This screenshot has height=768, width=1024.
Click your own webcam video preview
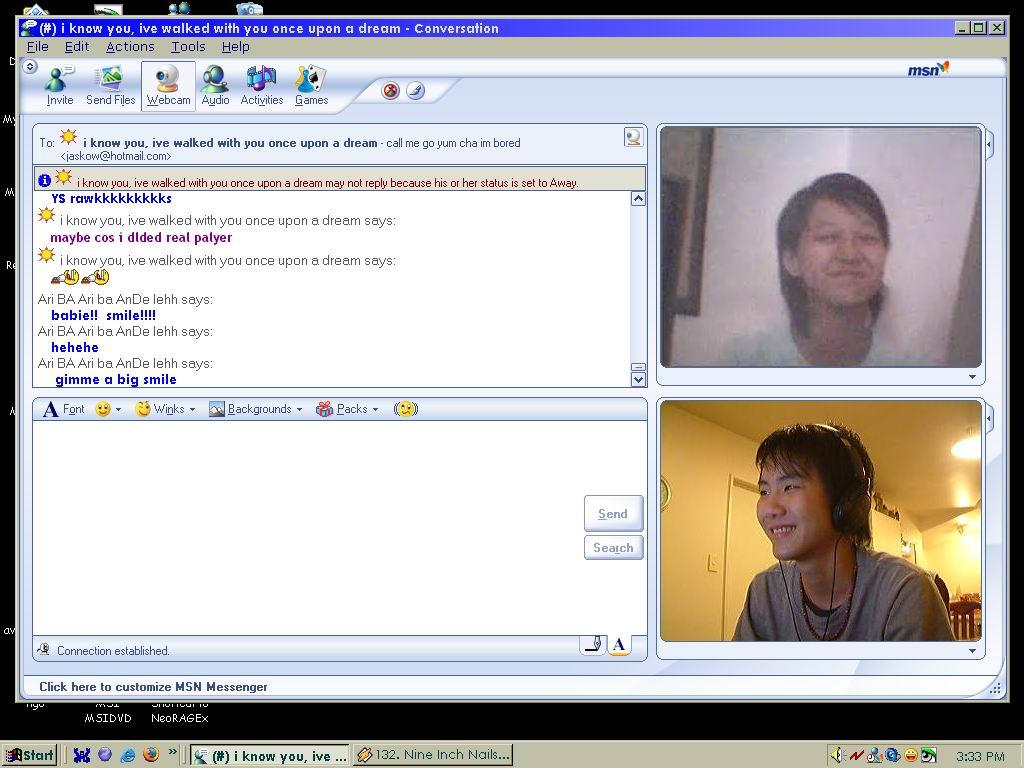pyautogui.click(x=821, y=521)
